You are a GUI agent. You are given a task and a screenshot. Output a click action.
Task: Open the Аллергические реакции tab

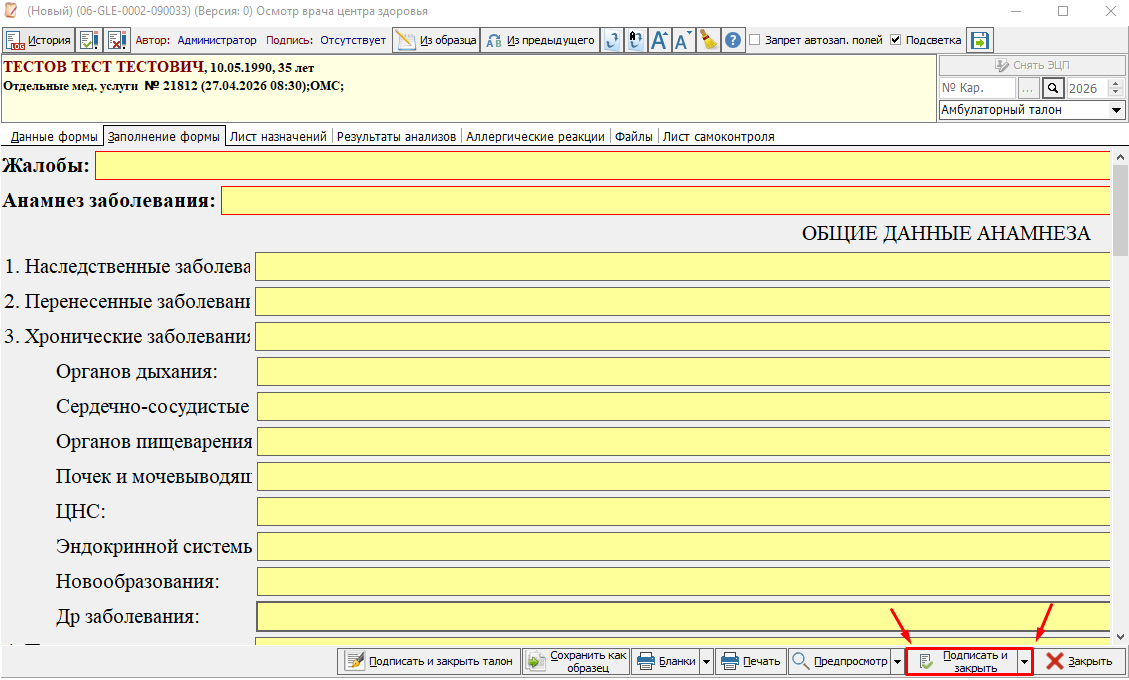(x=535, y=136)
